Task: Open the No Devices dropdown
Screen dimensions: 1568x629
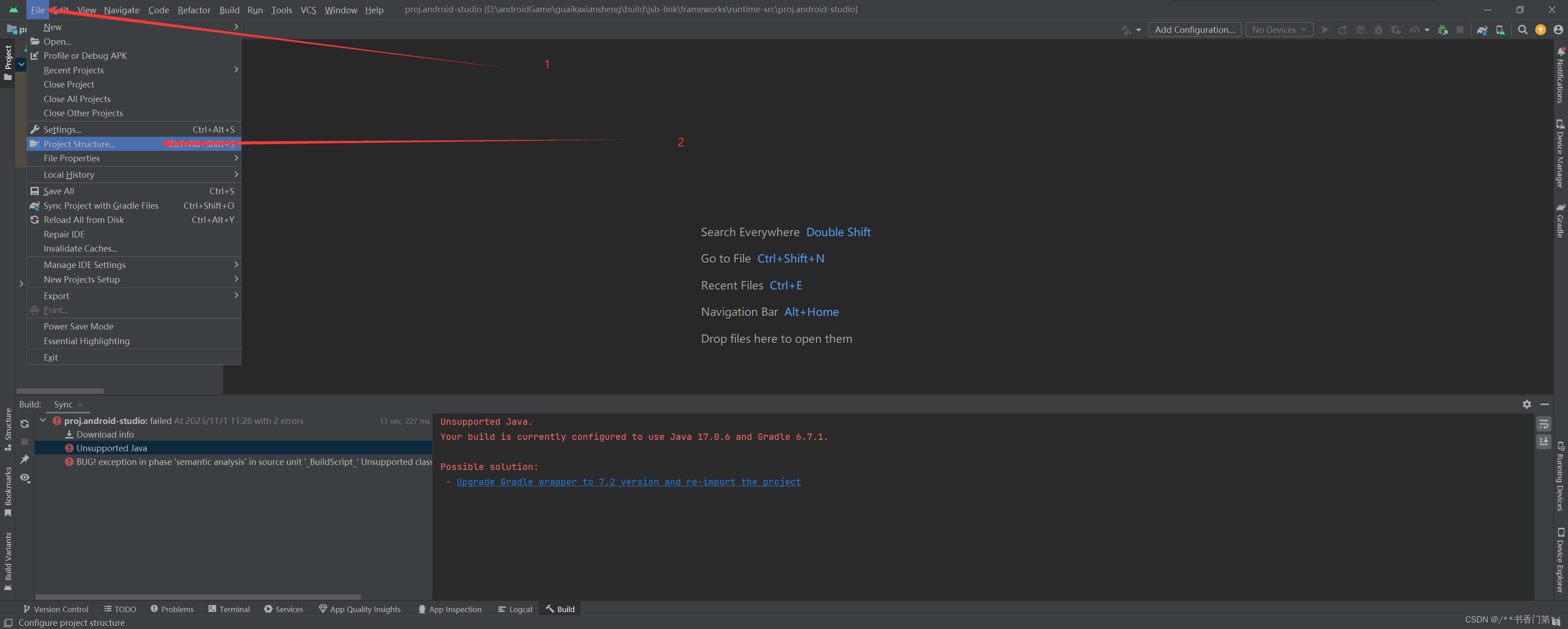Action: point(1279,30)
